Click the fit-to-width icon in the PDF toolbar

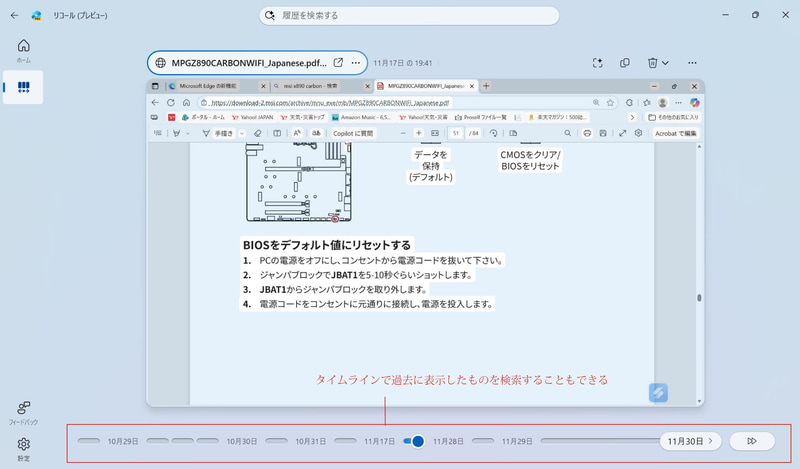(435, 133)
